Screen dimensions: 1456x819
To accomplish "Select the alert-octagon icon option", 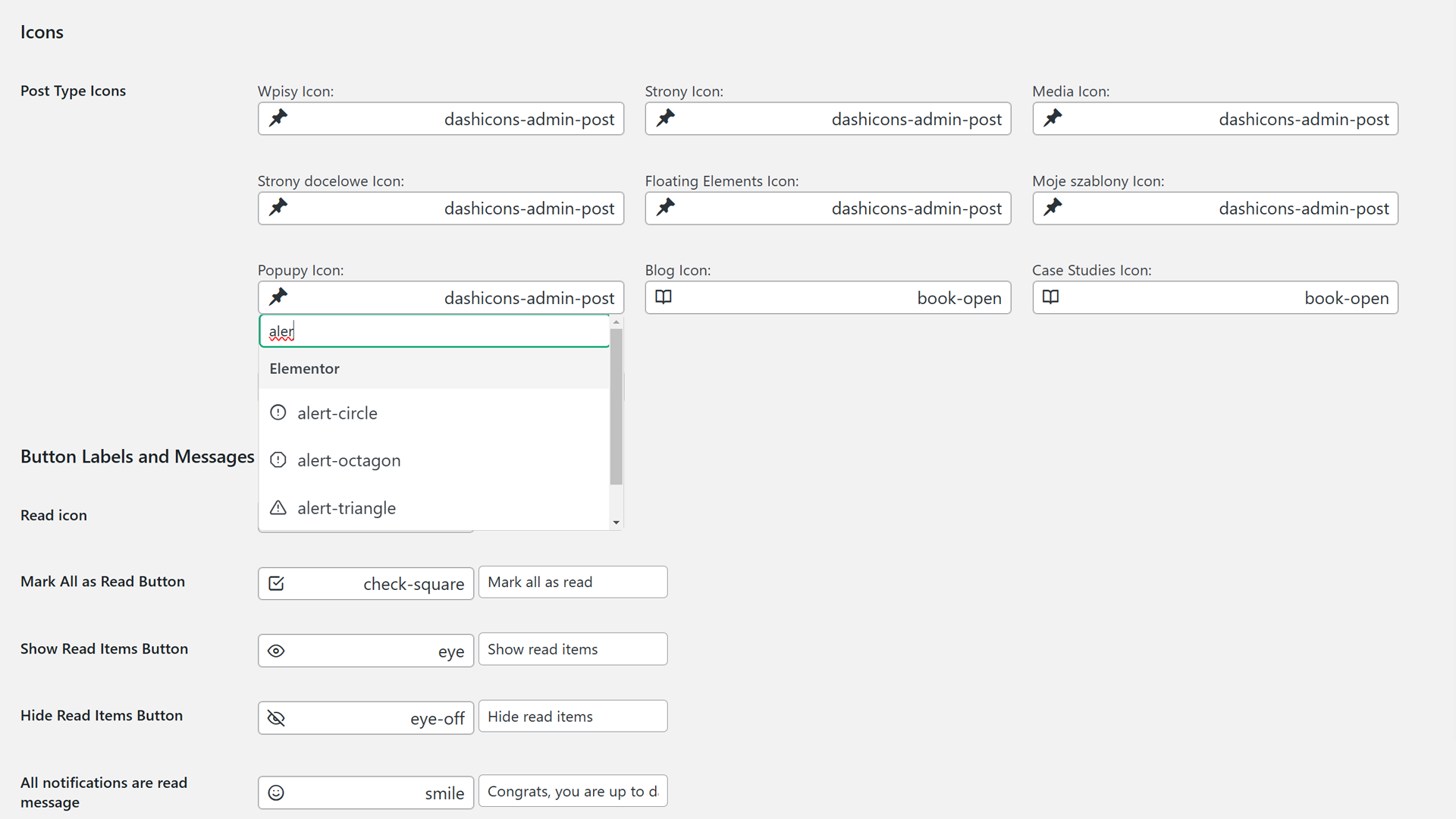I will (434, 460).
